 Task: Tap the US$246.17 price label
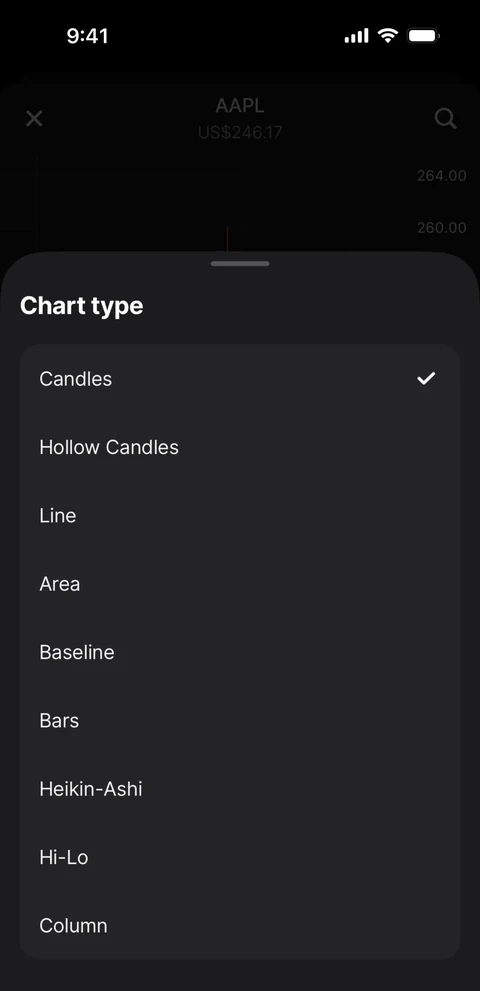click(240, 133)
